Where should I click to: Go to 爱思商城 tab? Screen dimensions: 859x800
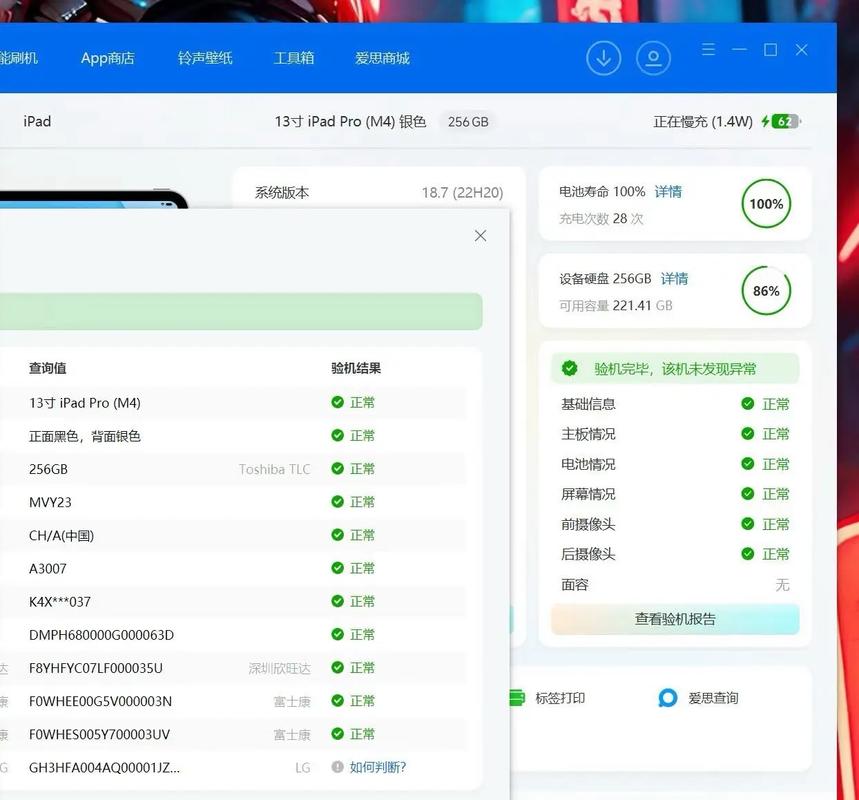pyautogui.click(x=382, y=58)
